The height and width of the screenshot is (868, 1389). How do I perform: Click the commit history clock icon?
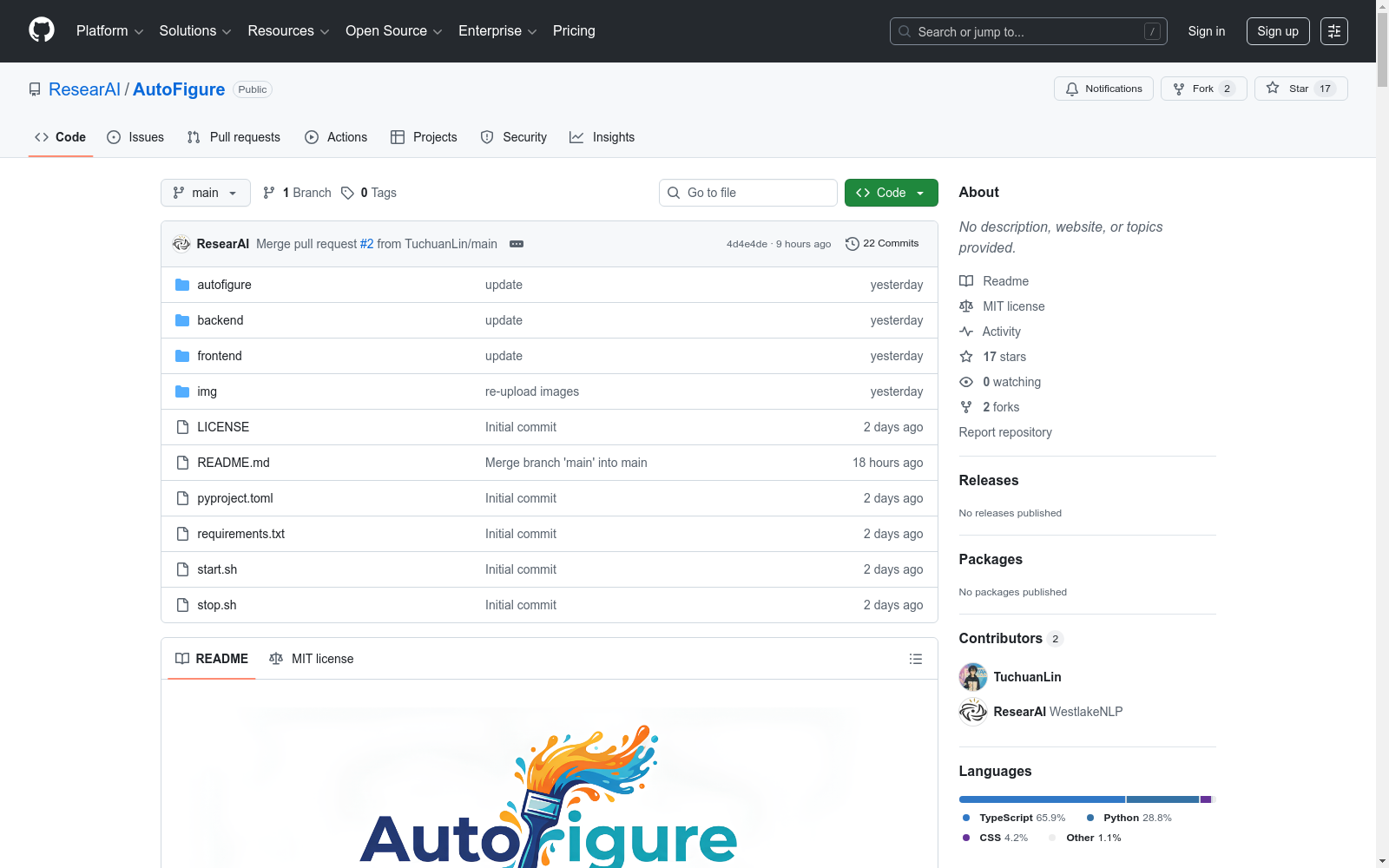coord(852,244)
